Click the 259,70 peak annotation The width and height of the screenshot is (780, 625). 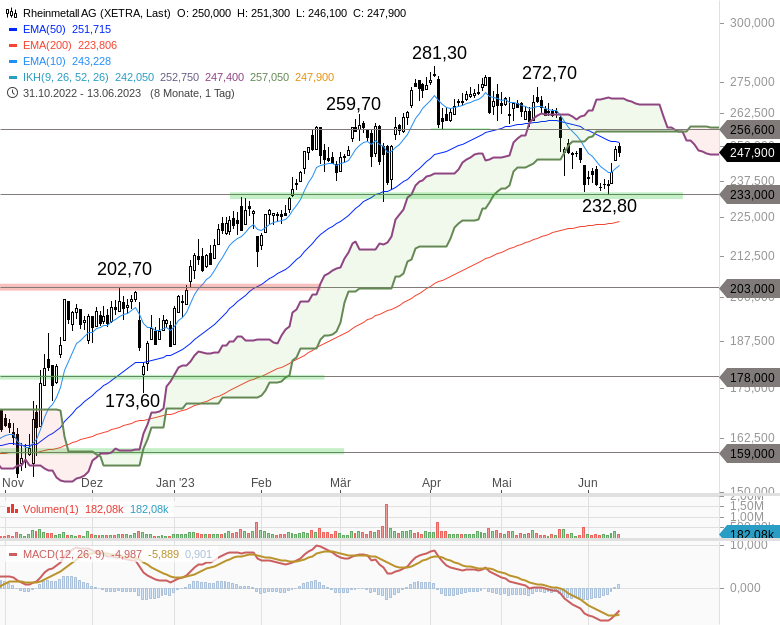coord(353,104)
